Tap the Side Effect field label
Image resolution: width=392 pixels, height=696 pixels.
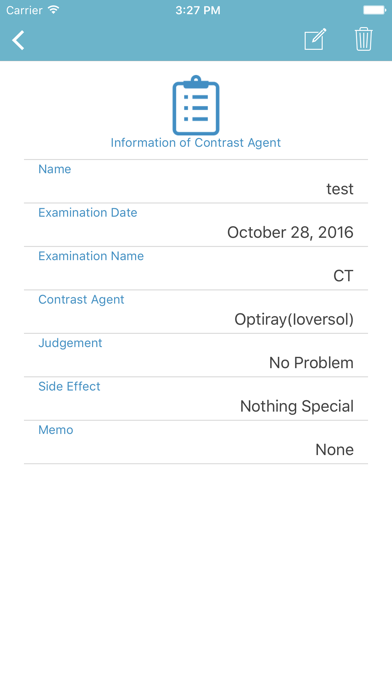tap(69, 387)
